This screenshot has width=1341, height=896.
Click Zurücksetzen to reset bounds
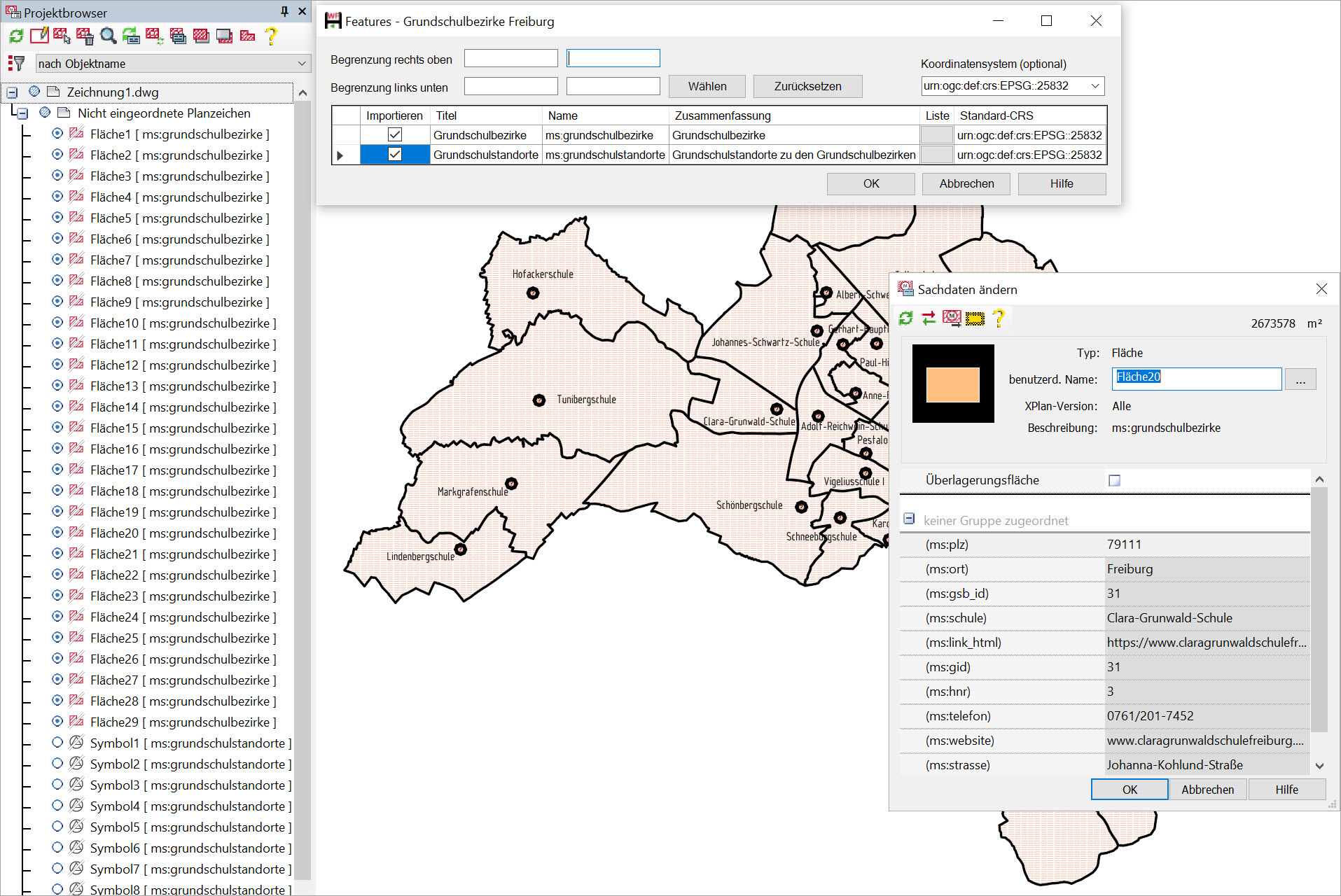point(807,86)
